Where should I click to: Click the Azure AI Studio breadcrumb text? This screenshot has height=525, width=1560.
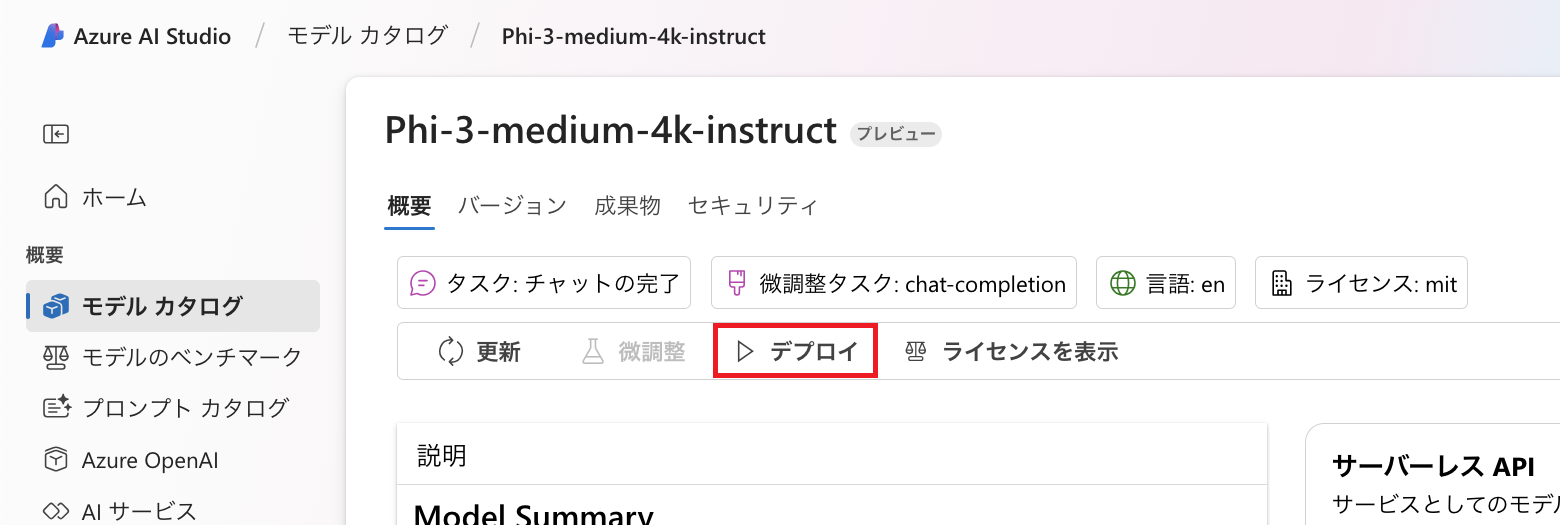click(x=152, y=37)
